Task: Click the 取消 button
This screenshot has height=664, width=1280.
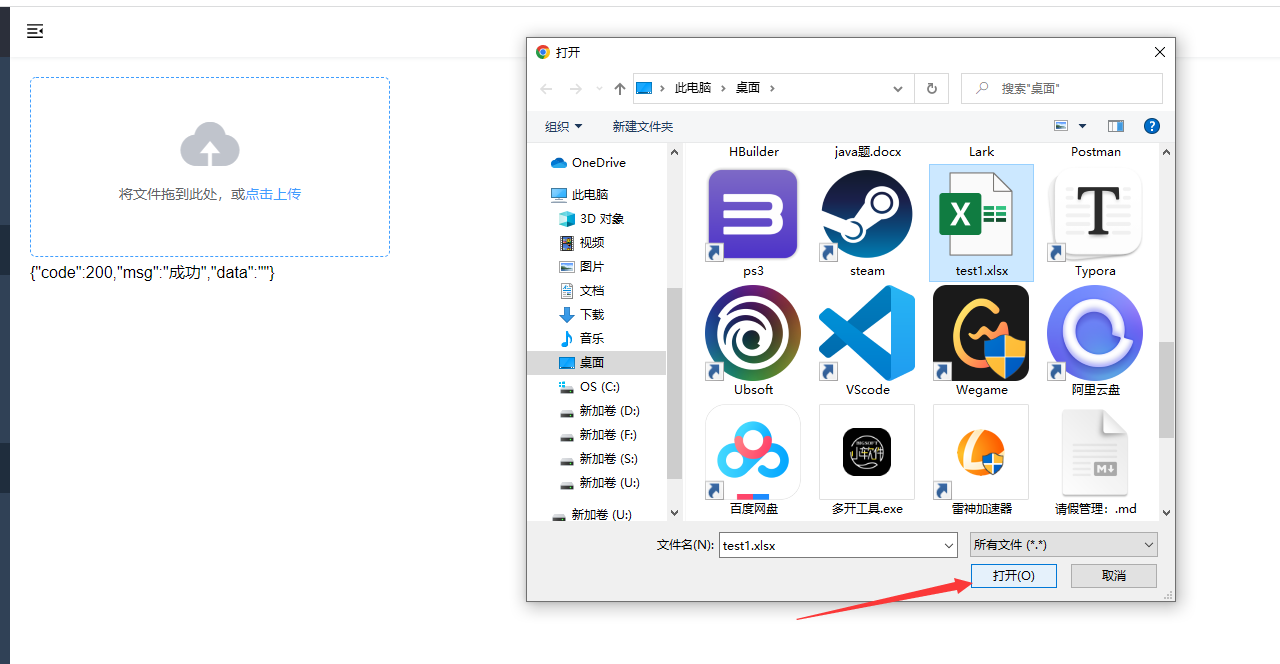Action: point(1114,576)
